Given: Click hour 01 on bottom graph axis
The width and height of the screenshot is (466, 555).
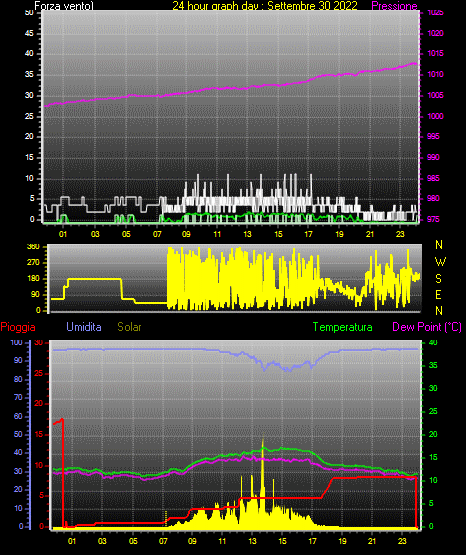Looking at the screenshot, I should click(71, 541).
